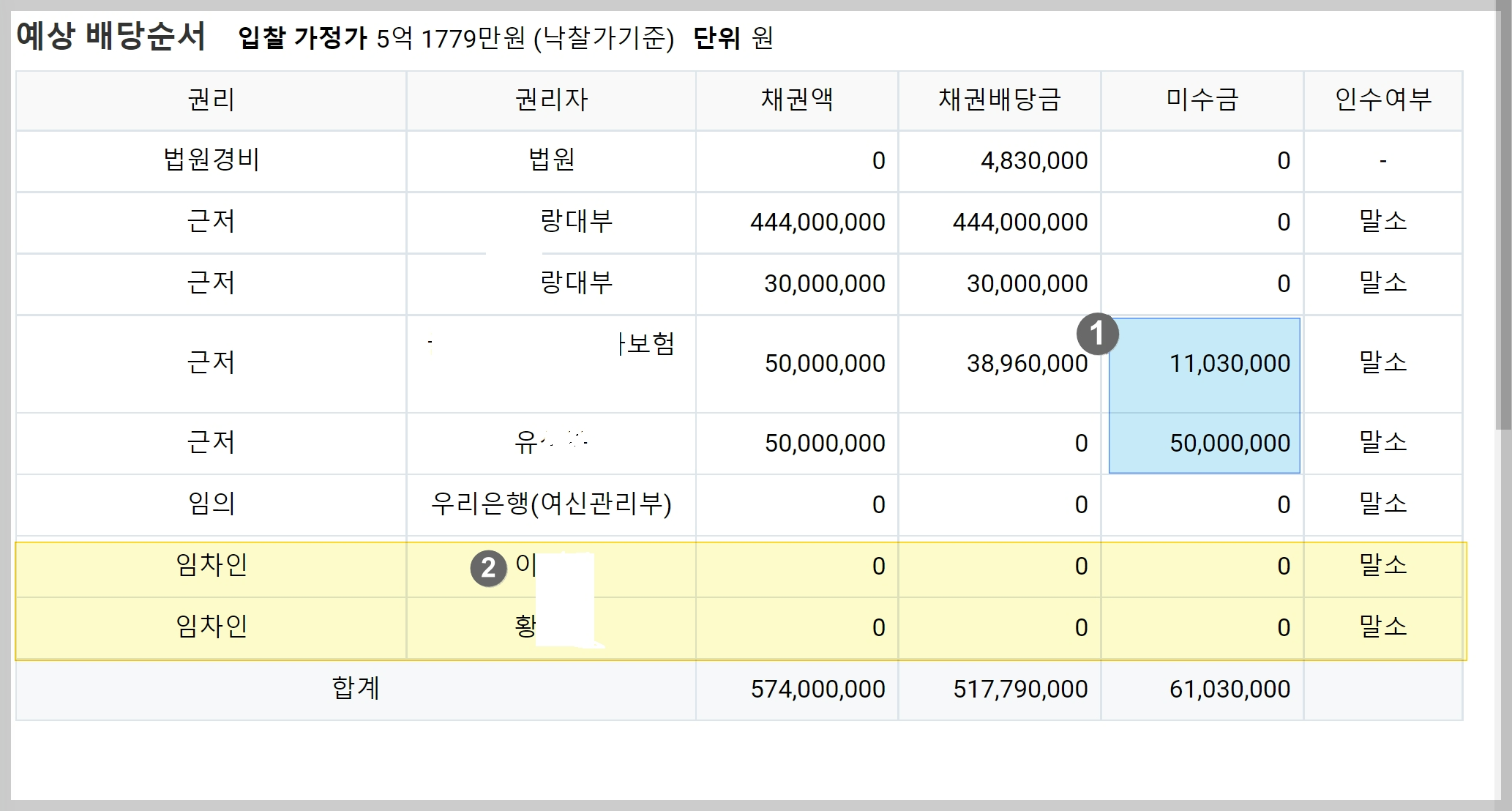
Task: Click the 인수여부 column header
Action: (1382, 100)
